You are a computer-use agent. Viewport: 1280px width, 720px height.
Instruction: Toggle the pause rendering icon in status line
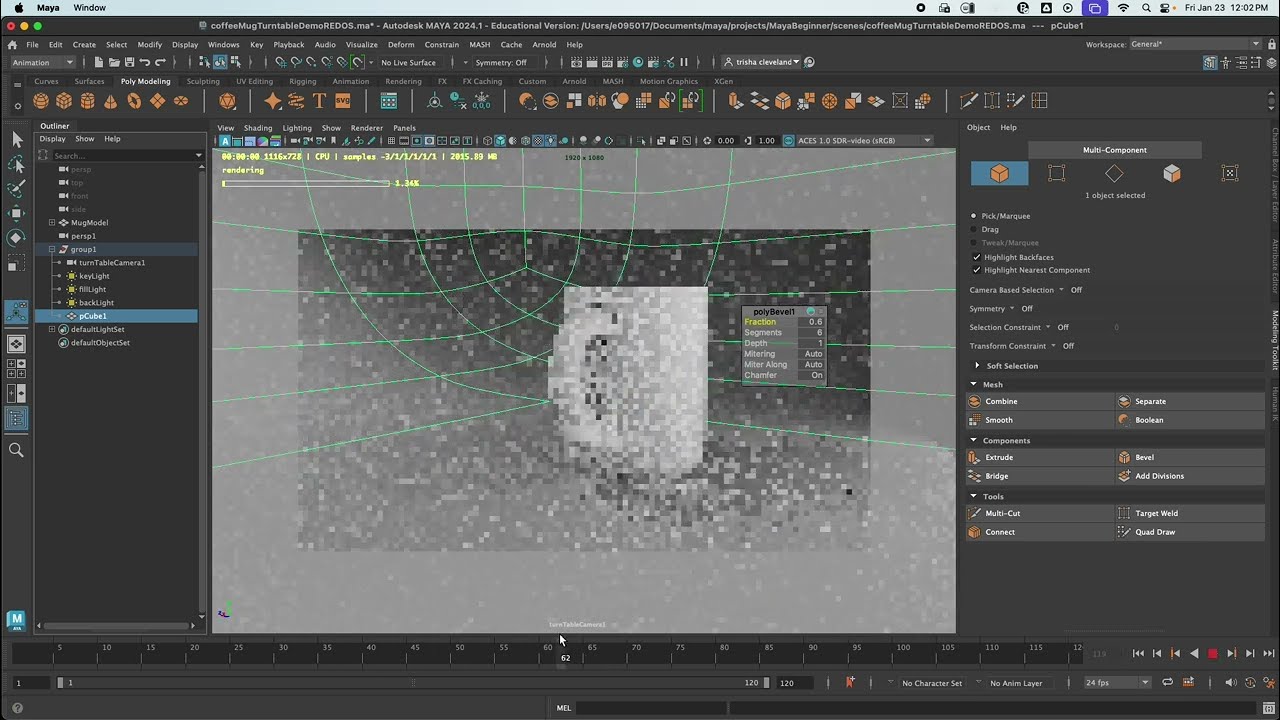pos(684,62)
